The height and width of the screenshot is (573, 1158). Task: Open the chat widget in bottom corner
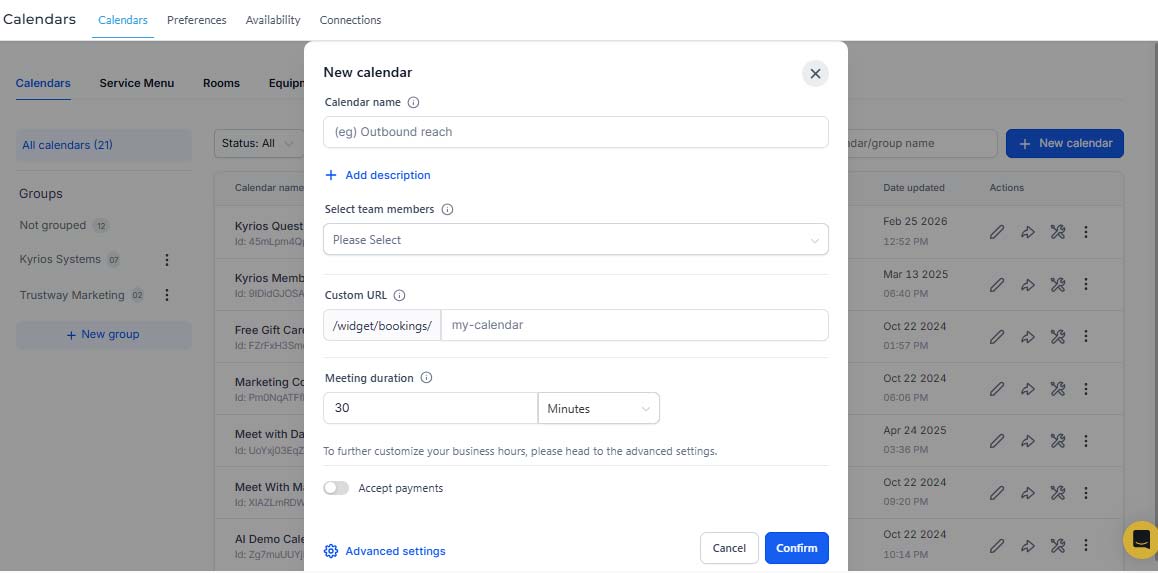1140,540
